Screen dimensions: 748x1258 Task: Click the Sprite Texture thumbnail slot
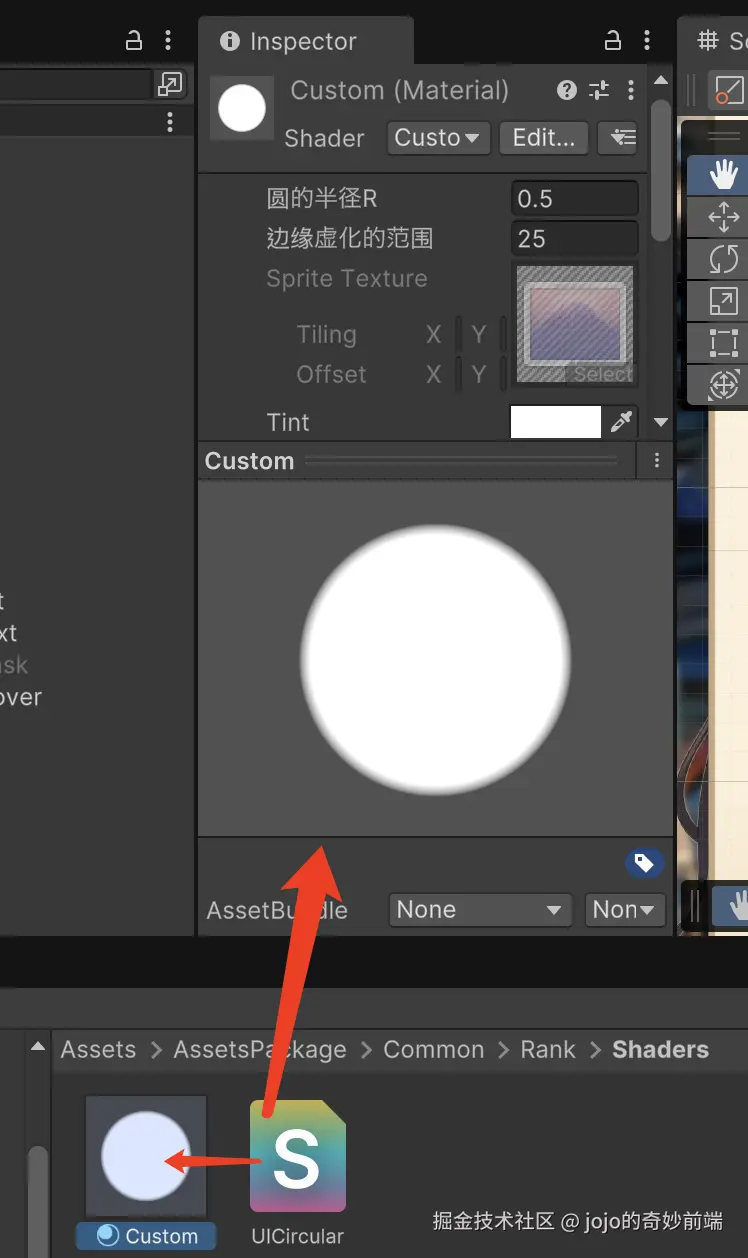(575, 323)
